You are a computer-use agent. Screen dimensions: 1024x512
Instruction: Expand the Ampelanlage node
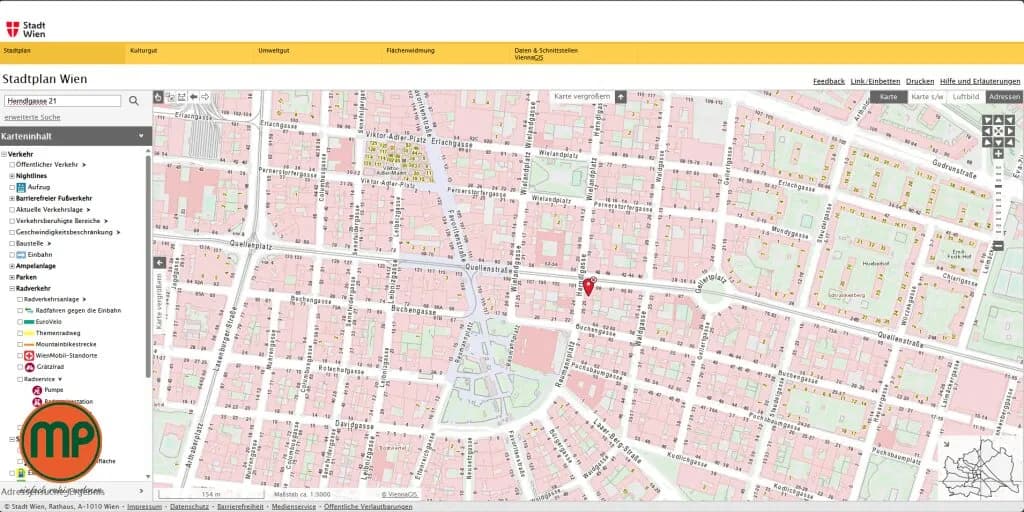point(12,266)
